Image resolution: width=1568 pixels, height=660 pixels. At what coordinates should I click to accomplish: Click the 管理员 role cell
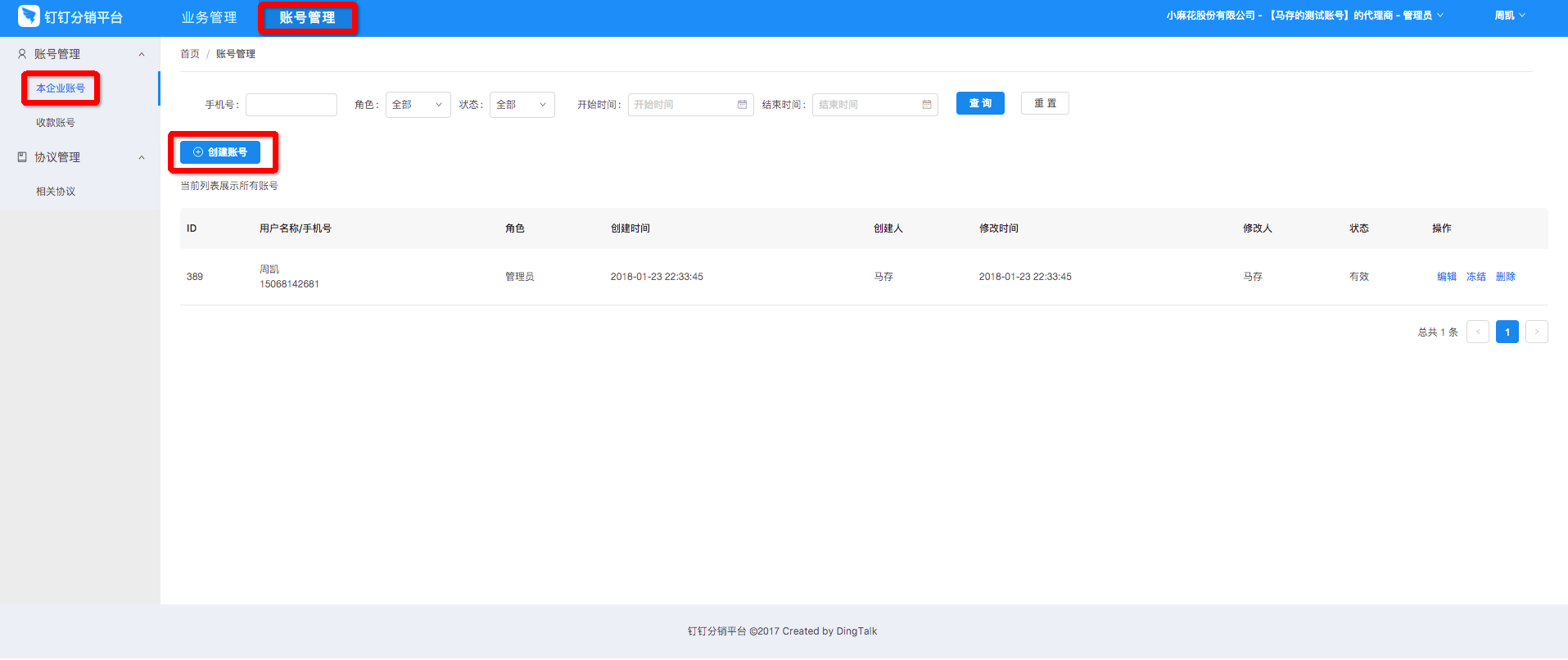point(520,277)
